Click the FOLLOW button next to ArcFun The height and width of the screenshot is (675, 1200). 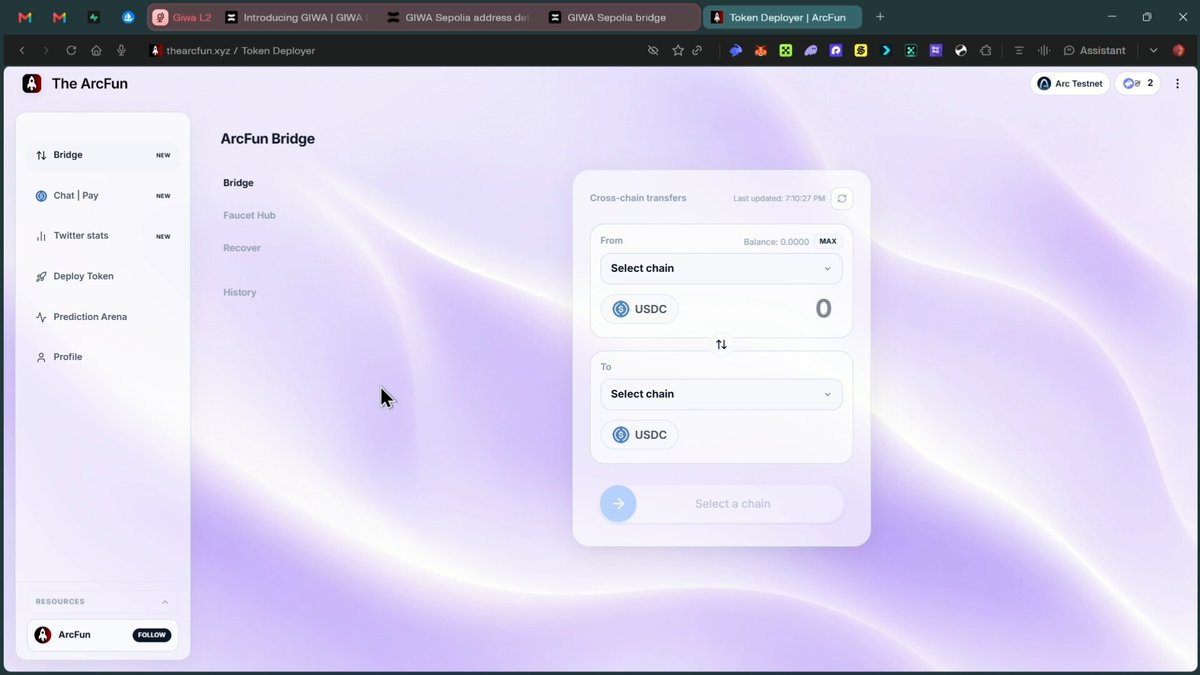[x=152, y=635]
